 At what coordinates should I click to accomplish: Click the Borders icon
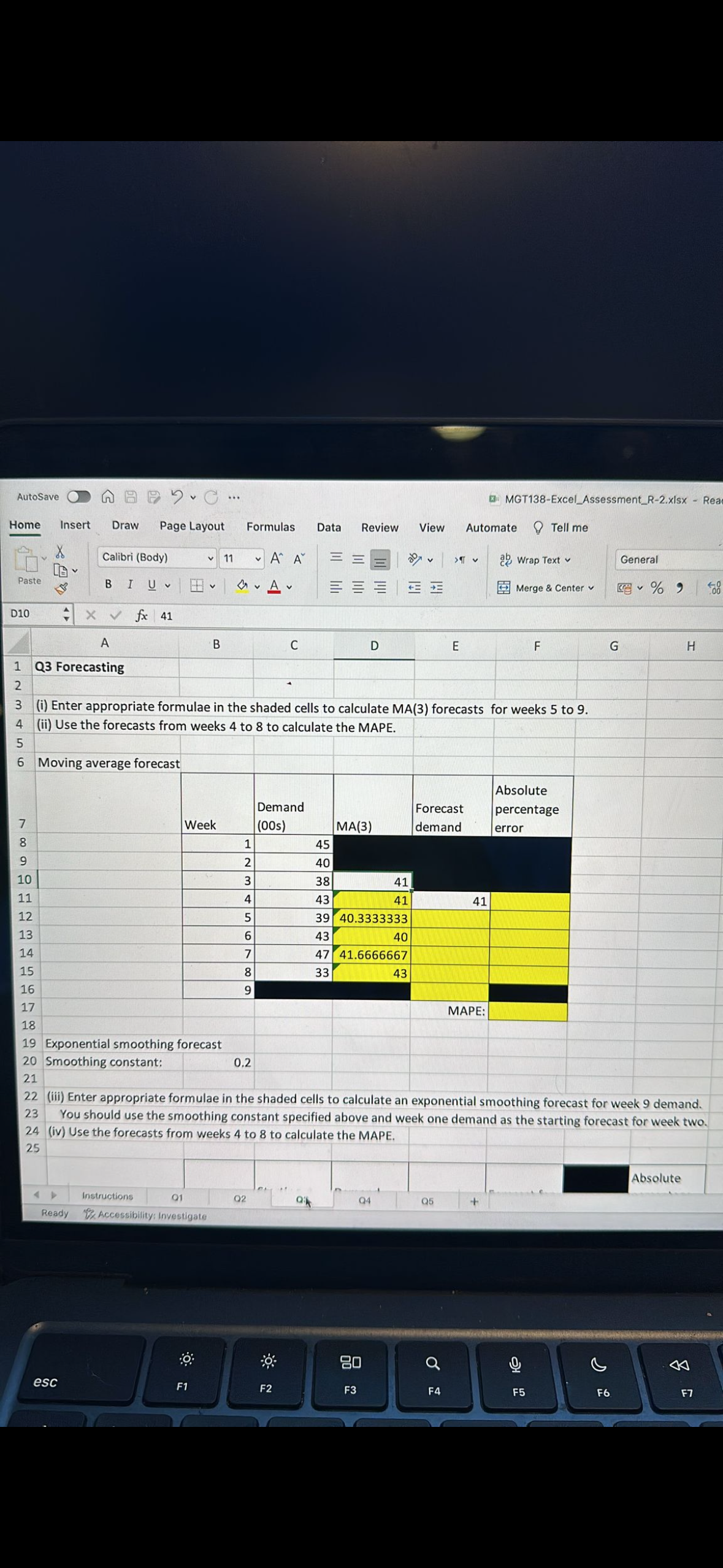196,586
